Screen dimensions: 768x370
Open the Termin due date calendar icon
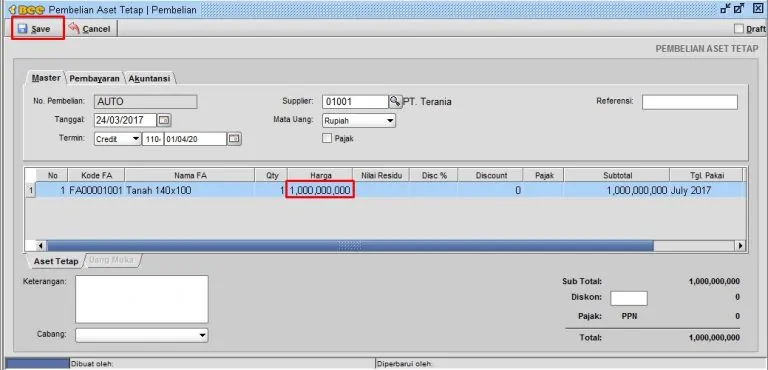click(x=235, y=139)
